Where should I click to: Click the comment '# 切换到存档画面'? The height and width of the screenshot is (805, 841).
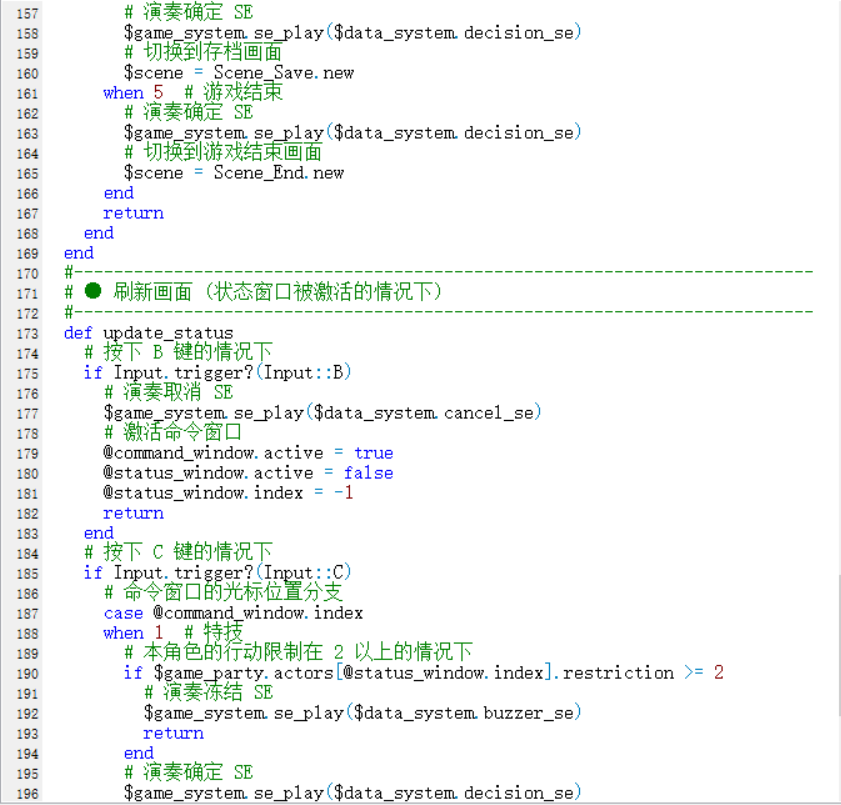pyautogui.click(x=203, y=52)
